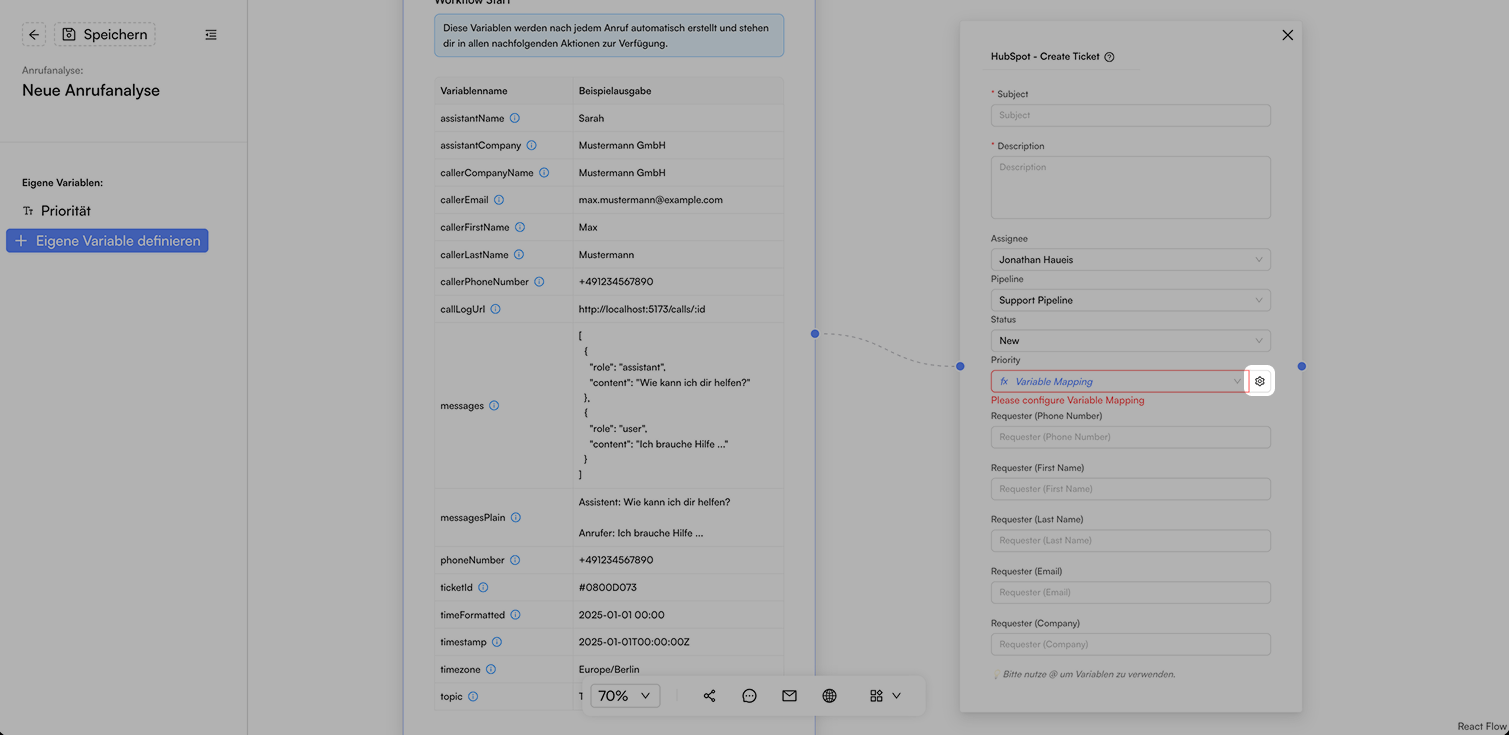Open info icon next to ticketId

483,588
